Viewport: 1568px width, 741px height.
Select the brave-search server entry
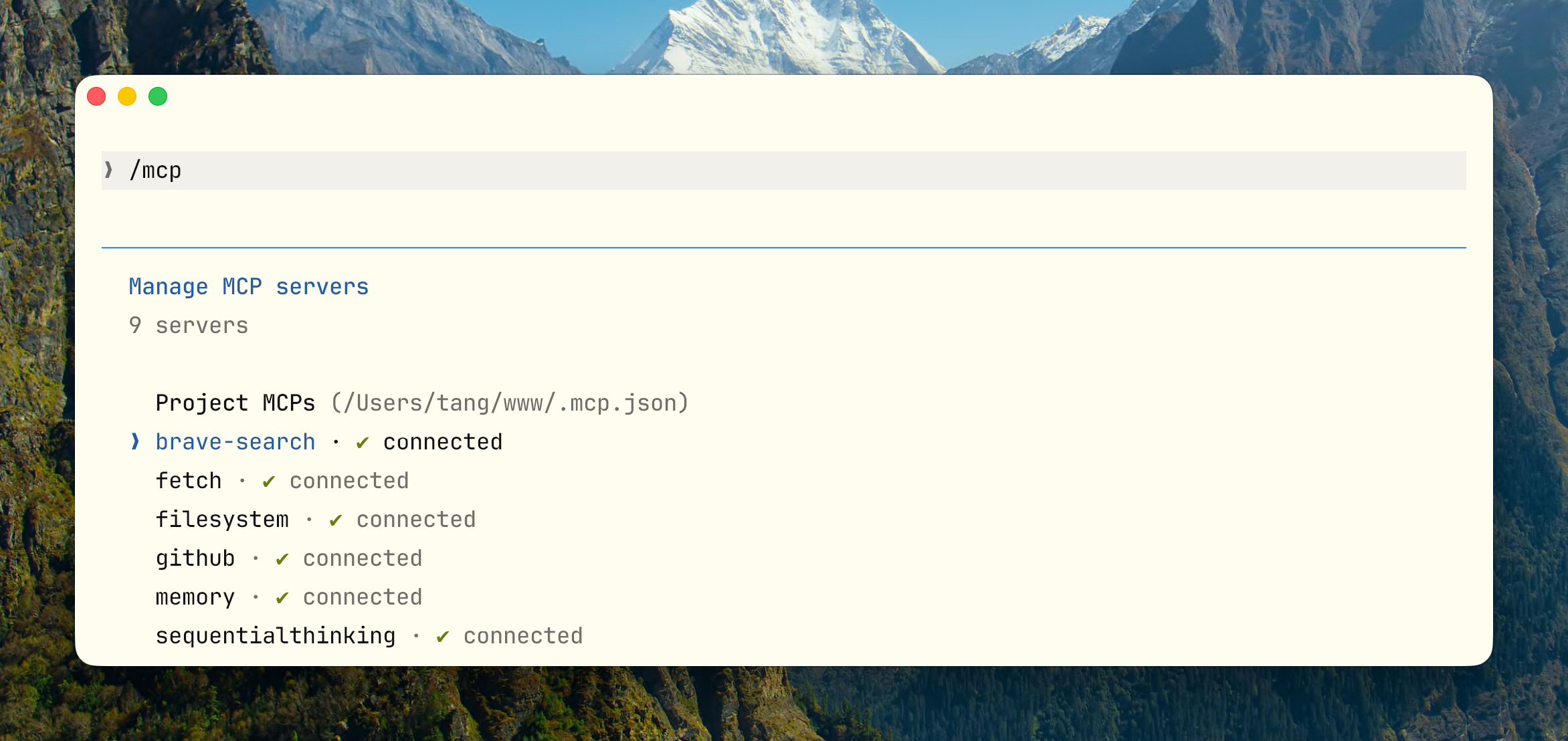[235, 442]
